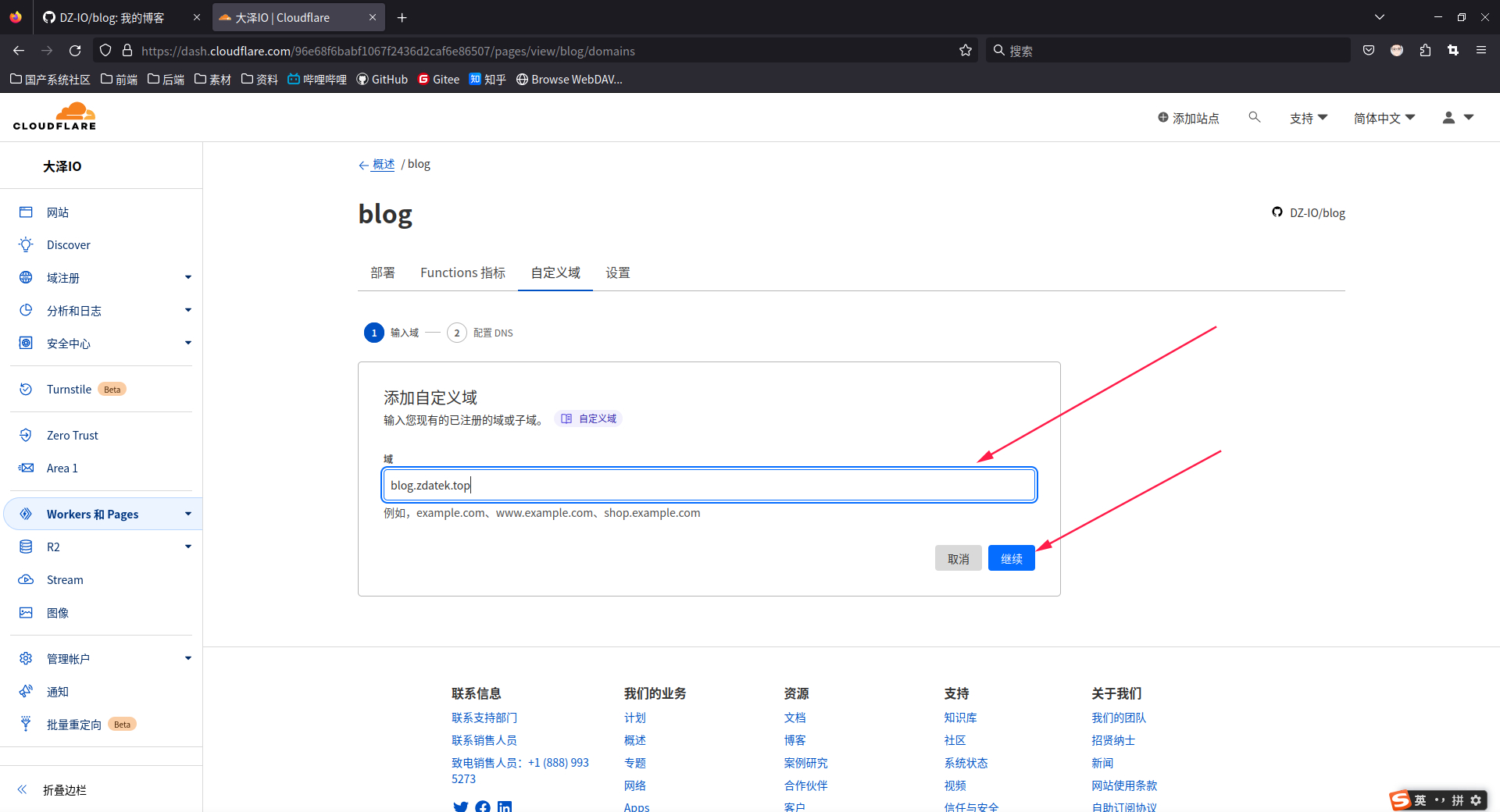Select Zero Trust in the sidebar
The image size is (1500, 812).
pyautogui.click(x=72, y=435)
